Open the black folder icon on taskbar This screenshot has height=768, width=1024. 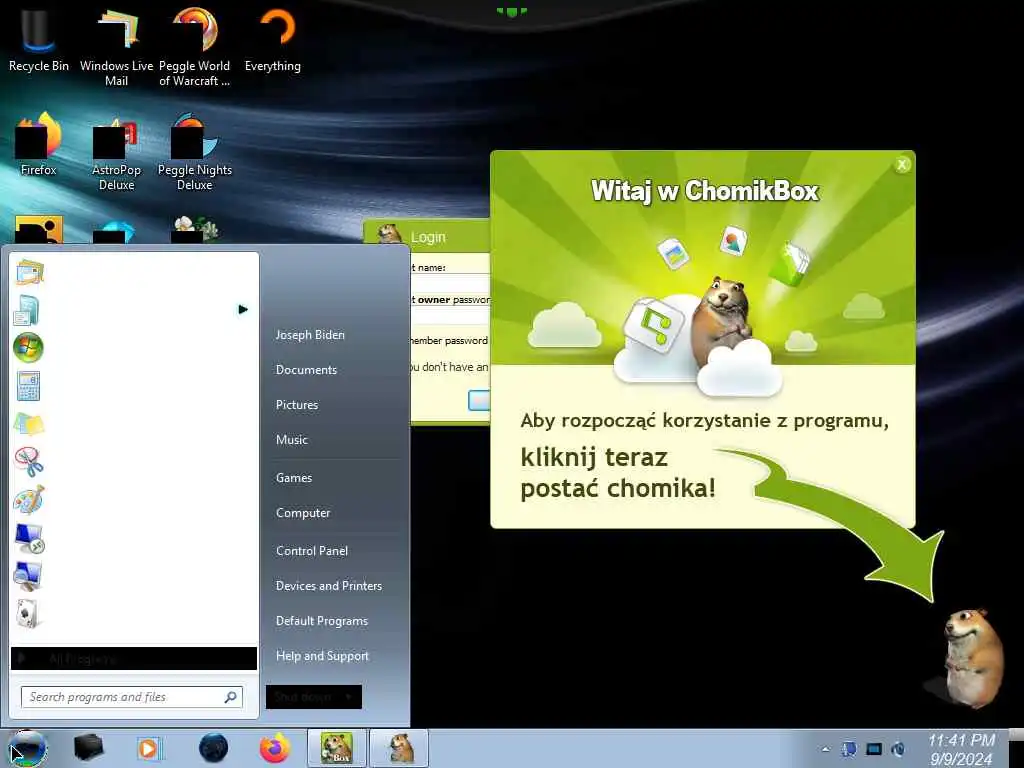point(88,748)
